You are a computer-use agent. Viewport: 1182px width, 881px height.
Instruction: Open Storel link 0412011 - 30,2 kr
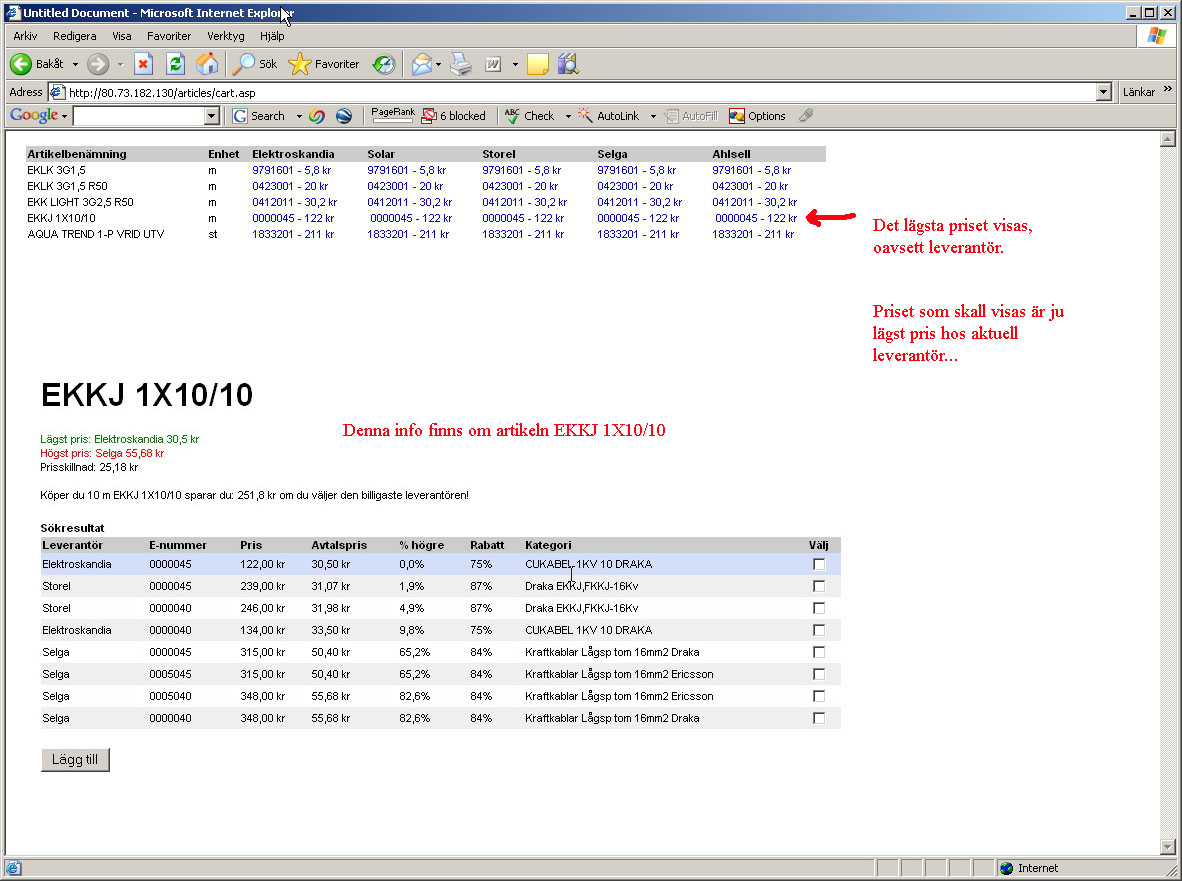click(x=525, y=202)
